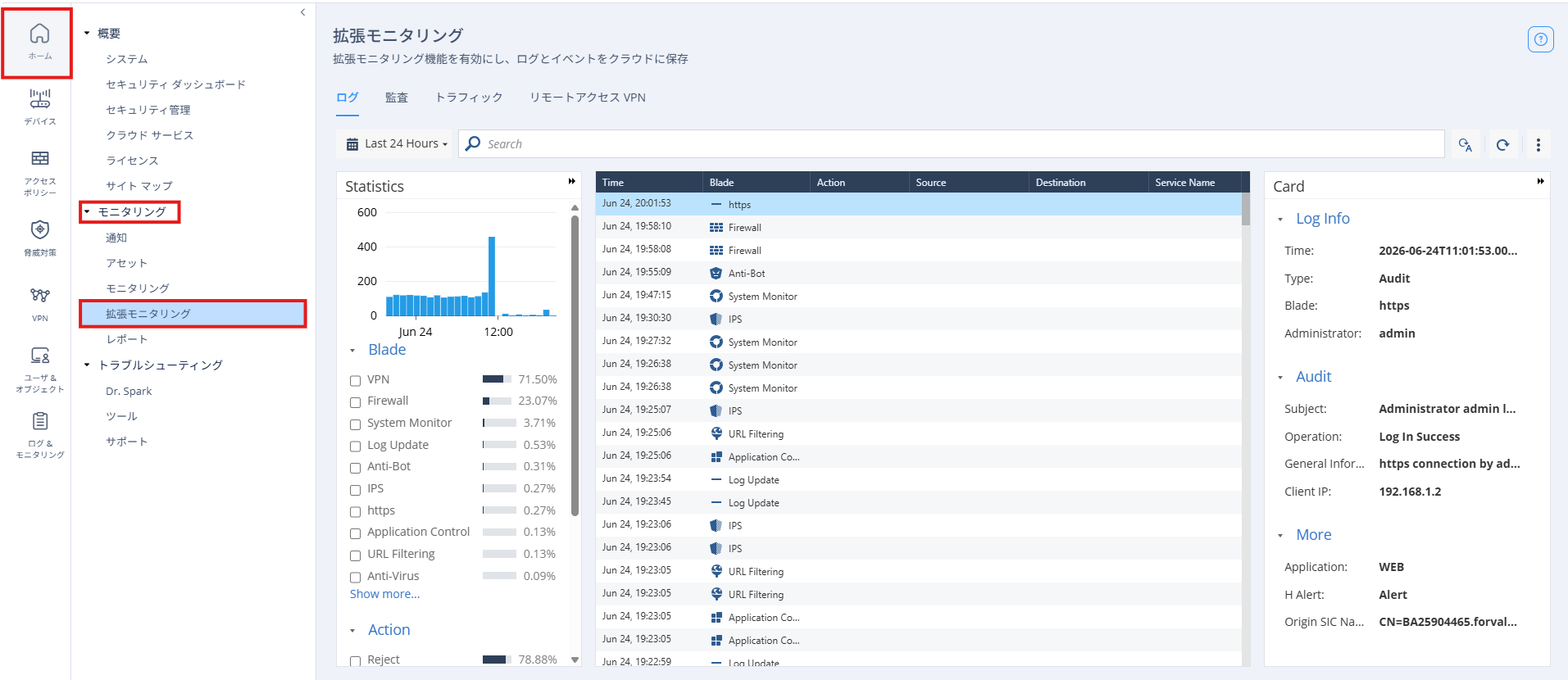Switch to the 監査 tab

(397, 97)
